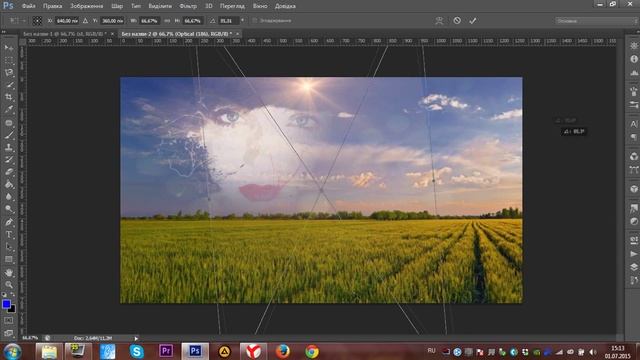
Task: Open the Layers panel icon
Action: pyautogui.click(x=633, y=267)
